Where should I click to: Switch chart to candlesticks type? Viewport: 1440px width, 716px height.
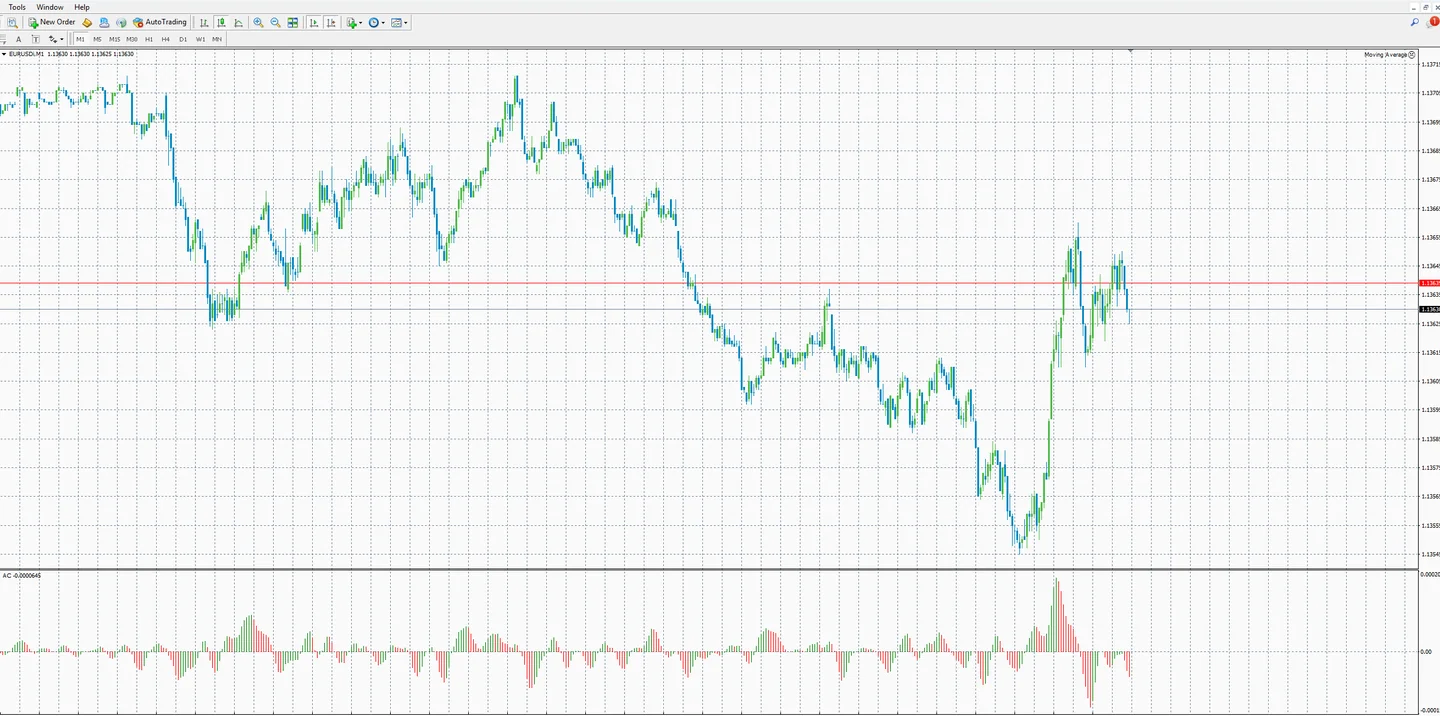click(221, 22)
